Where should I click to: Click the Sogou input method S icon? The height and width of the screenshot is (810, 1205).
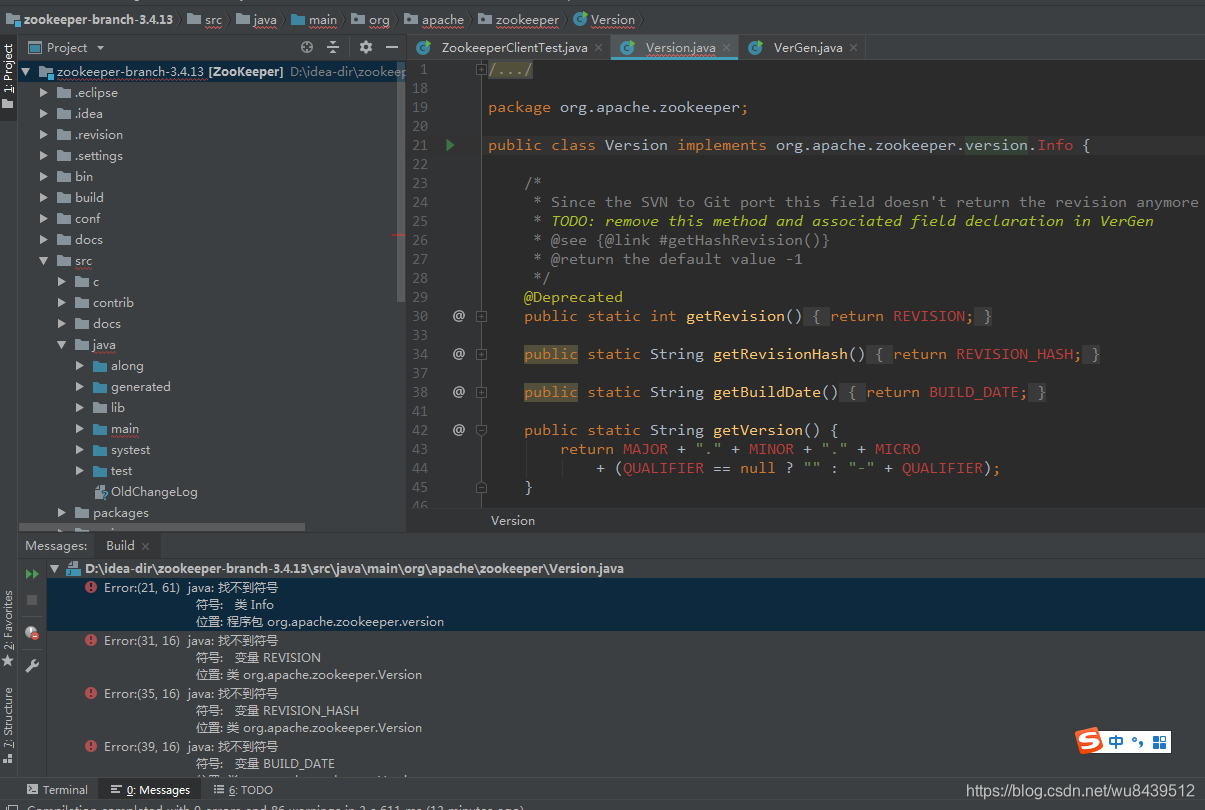click(x=1089, y=741)
